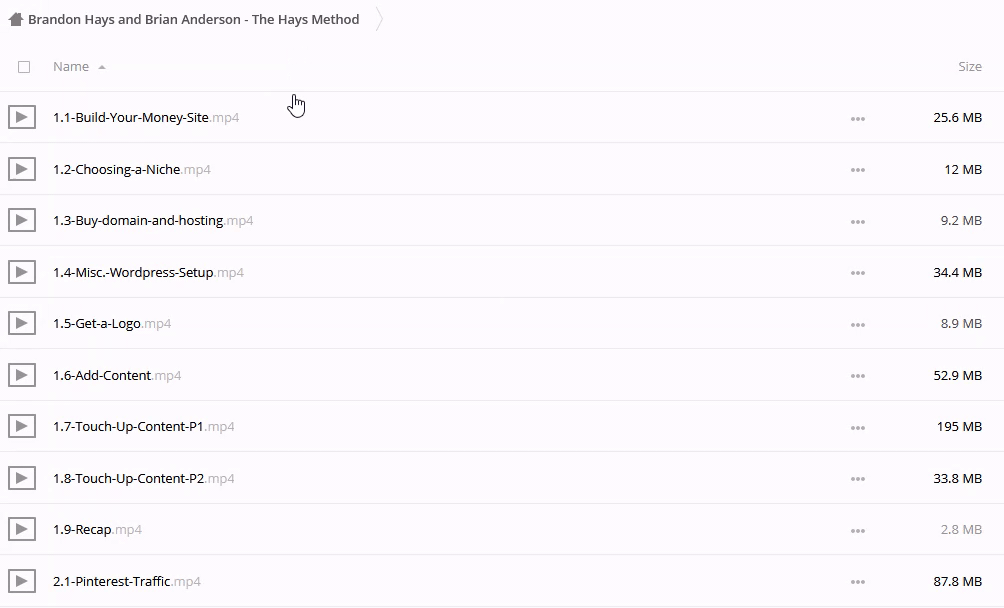Tick the select-all checkbox in header
1004x608 pixels.
tap(24, 67)
